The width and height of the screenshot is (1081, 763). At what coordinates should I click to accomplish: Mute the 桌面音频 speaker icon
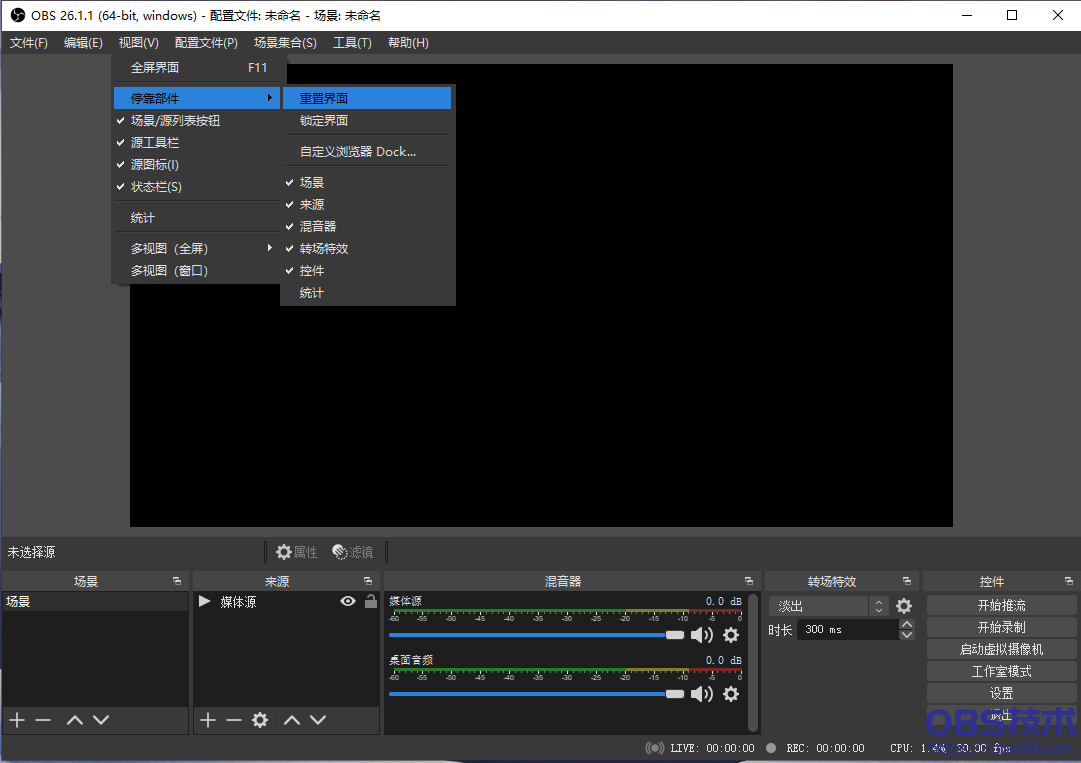coord(702,693)
